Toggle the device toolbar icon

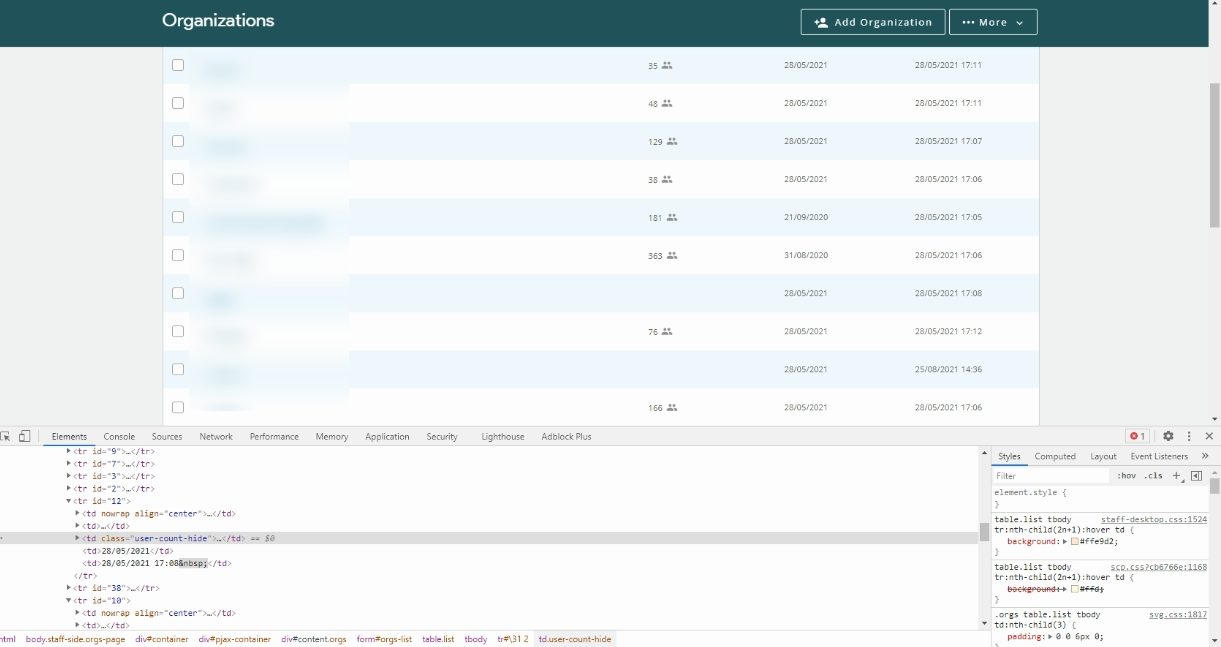point(25,437)
